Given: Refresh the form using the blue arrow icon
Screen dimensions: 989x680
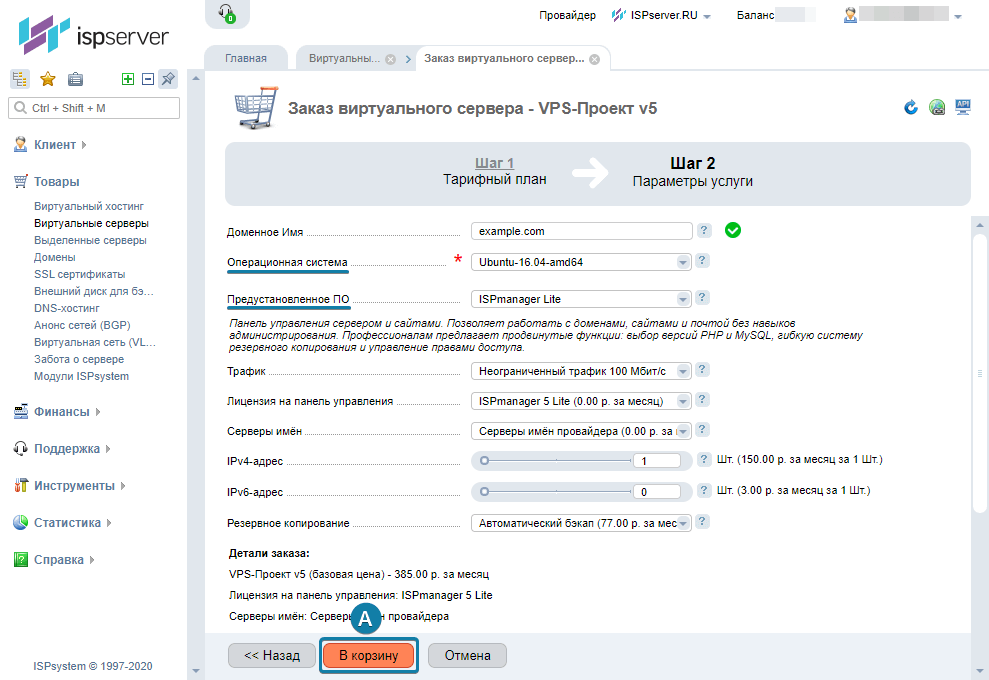Looking at the screenshot, I should click(911, 107).
